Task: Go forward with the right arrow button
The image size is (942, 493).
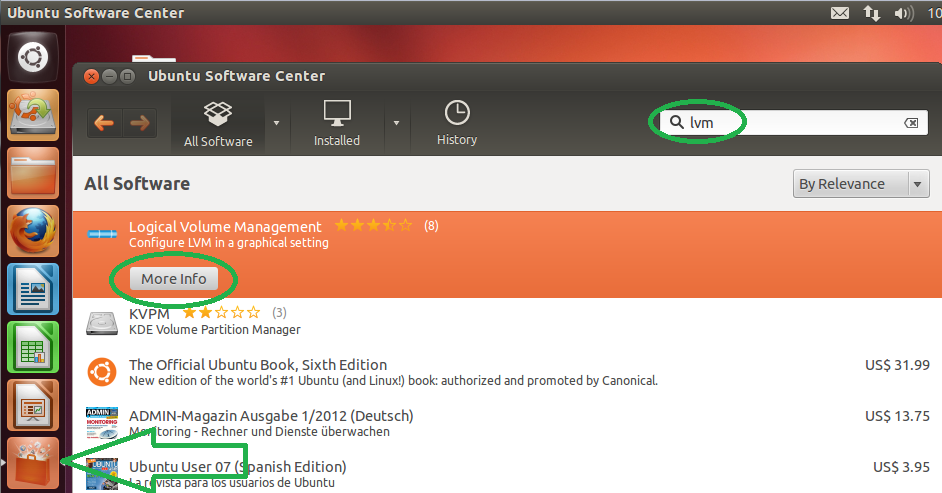Action: point(139,124)
